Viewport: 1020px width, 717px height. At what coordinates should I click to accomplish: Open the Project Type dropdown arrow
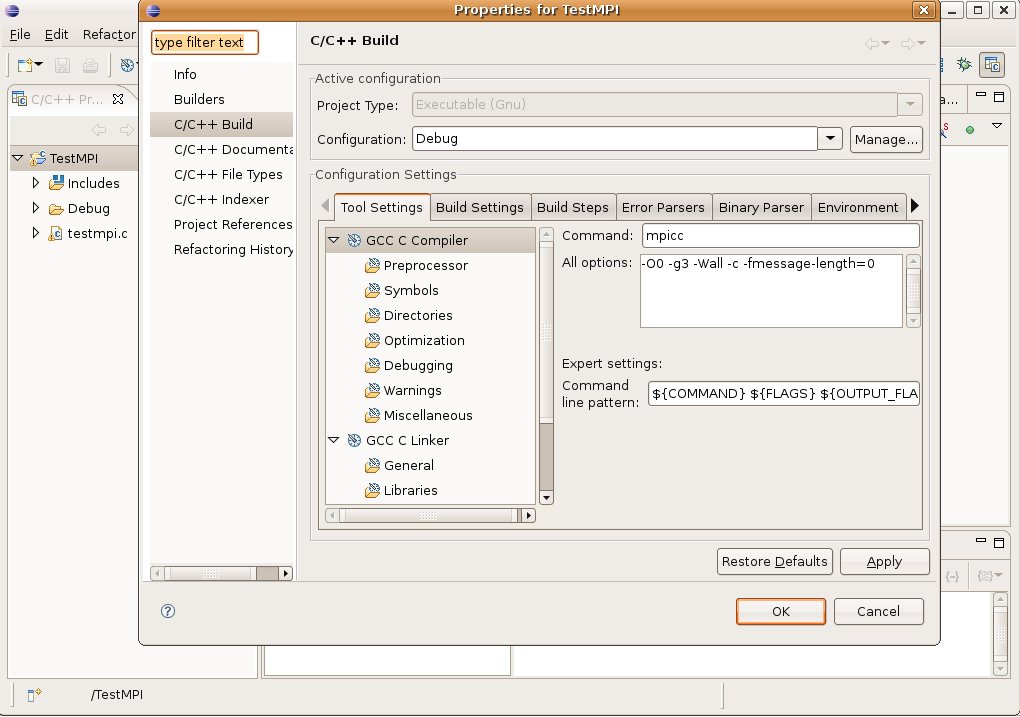click(910, 104)
